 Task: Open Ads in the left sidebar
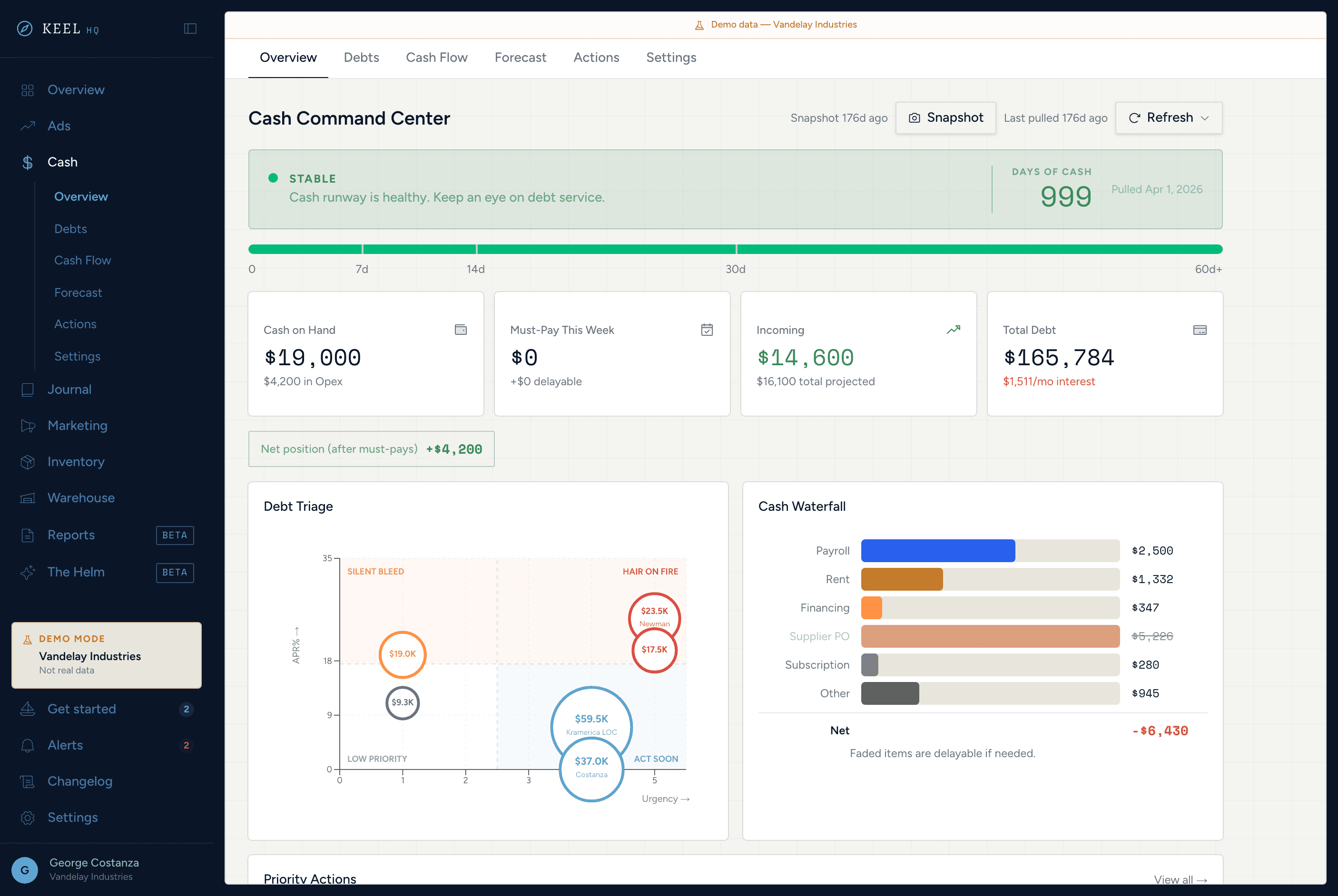coord(59,126)
